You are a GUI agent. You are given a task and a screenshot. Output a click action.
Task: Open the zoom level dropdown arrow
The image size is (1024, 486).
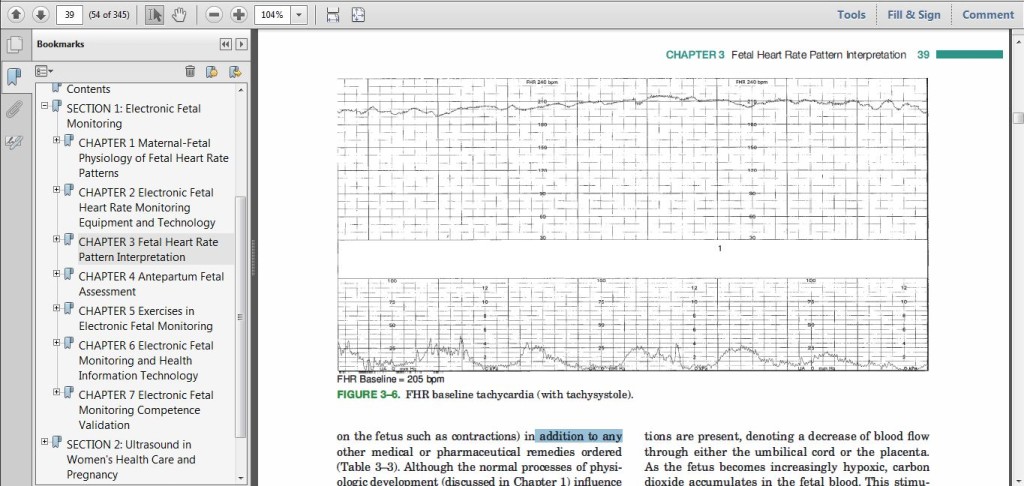[x=298, y=14]
